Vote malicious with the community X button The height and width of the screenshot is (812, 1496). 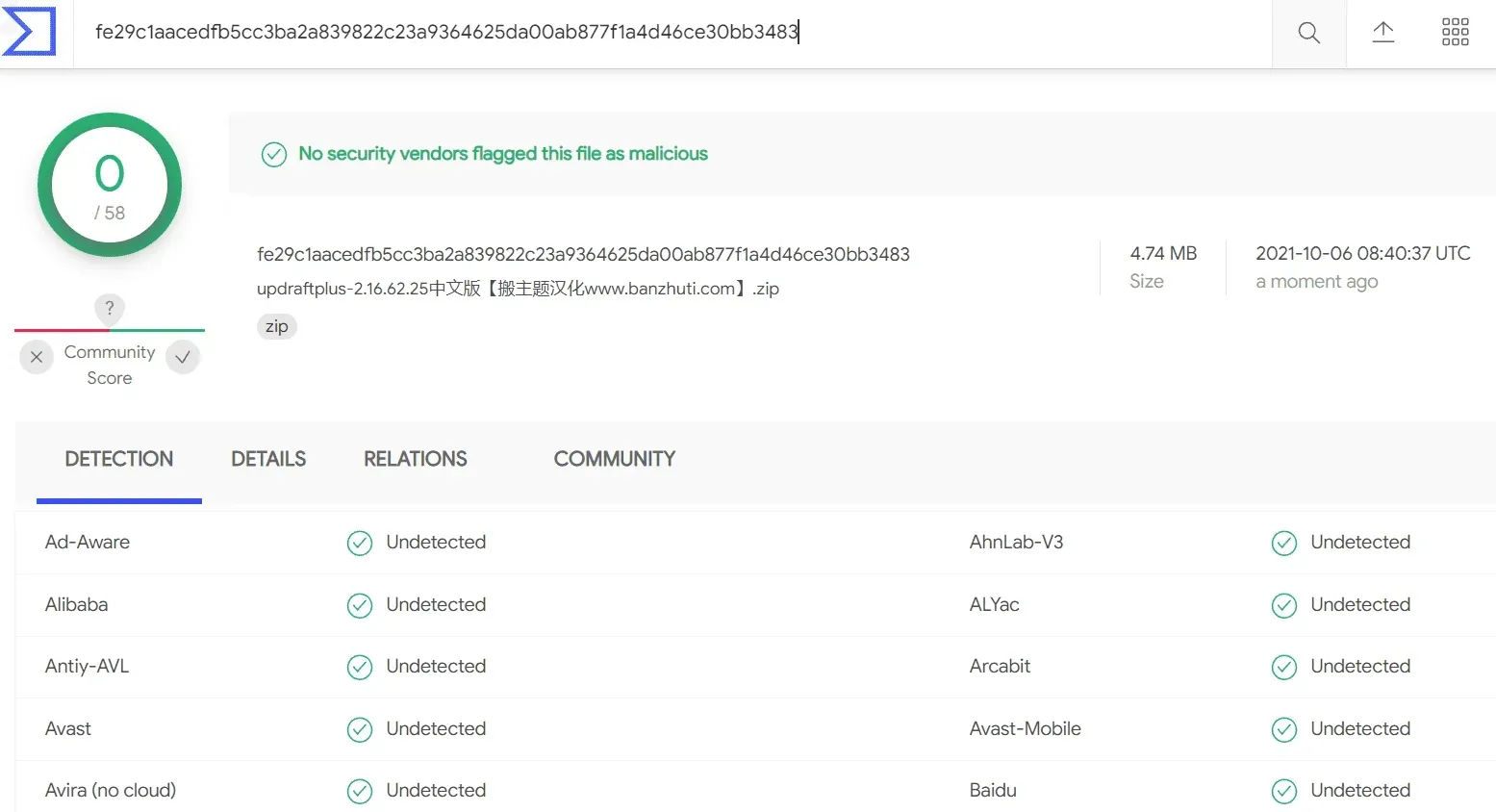point(37,357)
